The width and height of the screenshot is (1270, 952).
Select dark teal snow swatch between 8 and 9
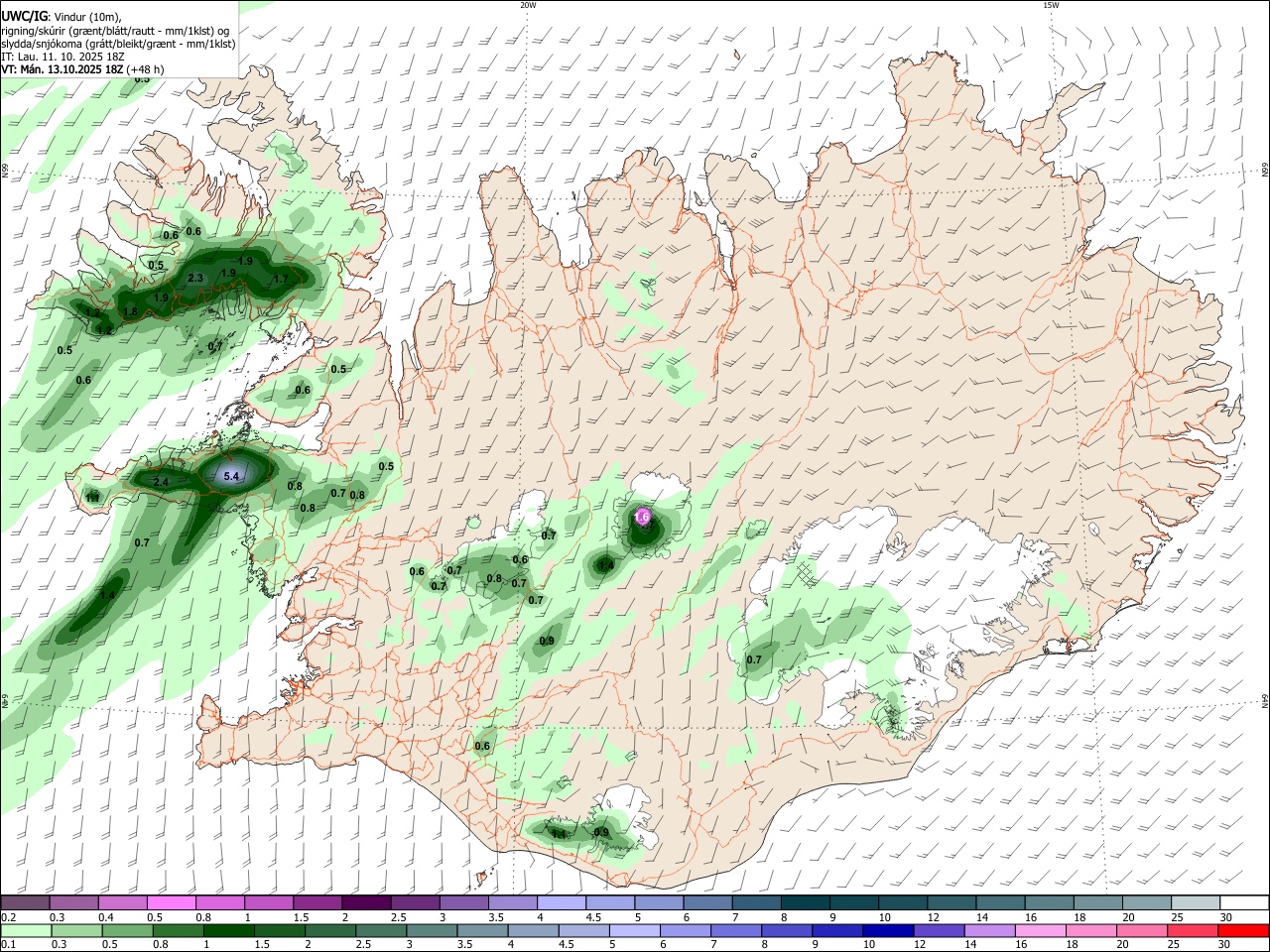point(805,903)
